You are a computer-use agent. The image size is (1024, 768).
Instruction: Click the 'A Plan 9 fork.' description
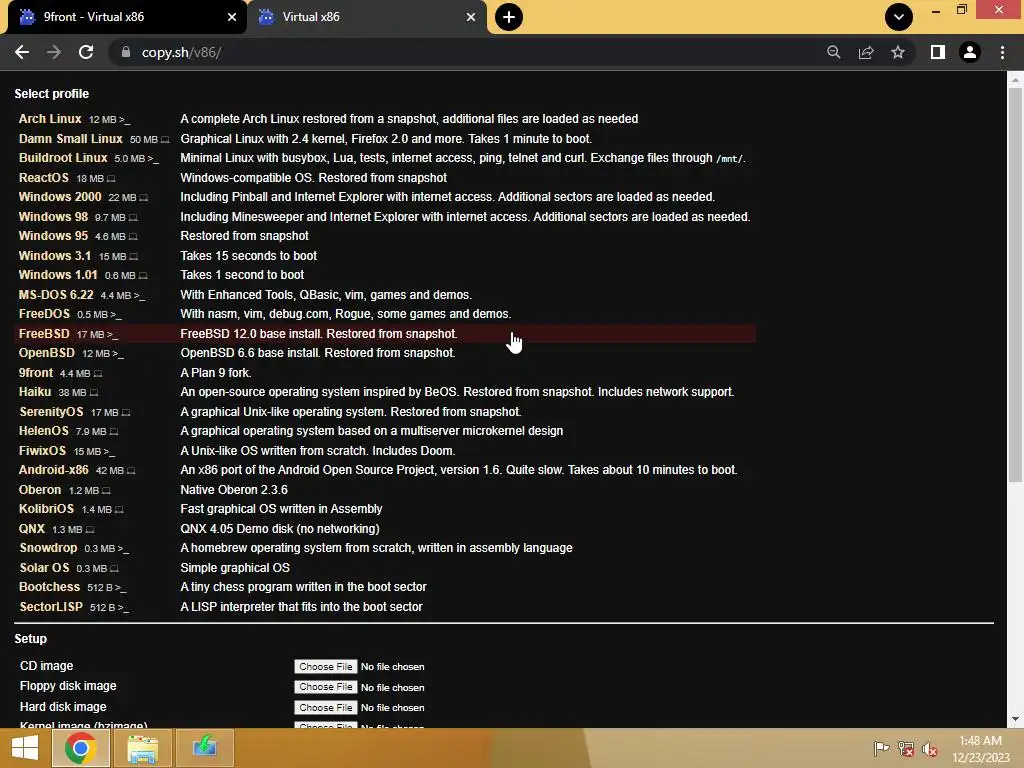[216, 373]
